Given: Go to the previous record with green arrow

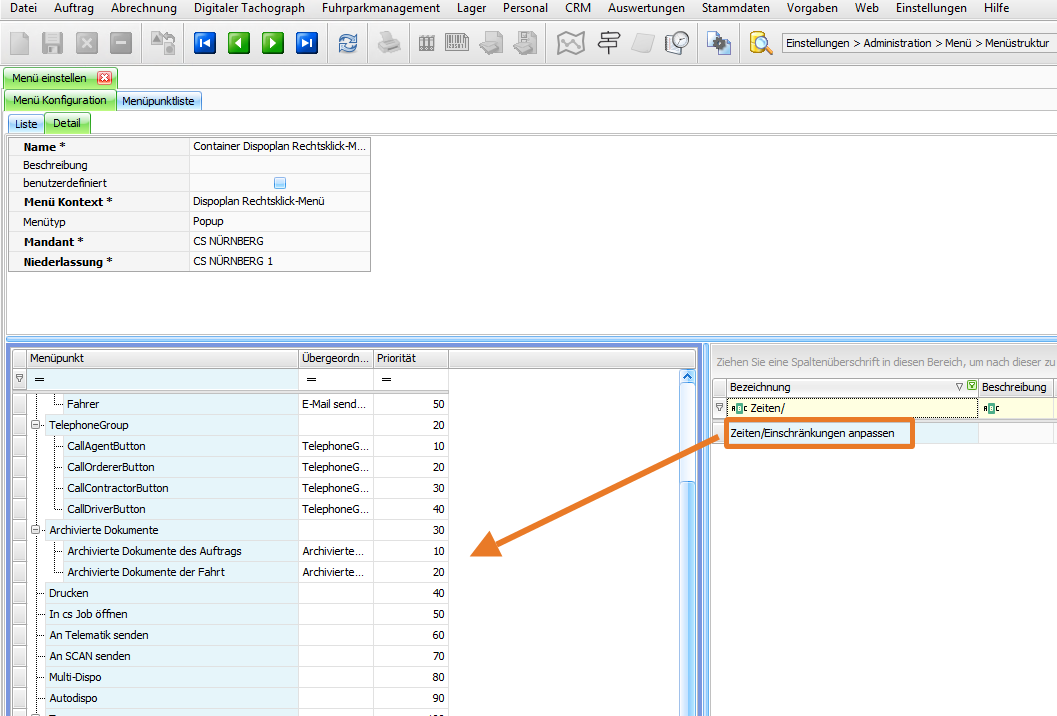Looking at the screenshot, I should tap(239, 43).
